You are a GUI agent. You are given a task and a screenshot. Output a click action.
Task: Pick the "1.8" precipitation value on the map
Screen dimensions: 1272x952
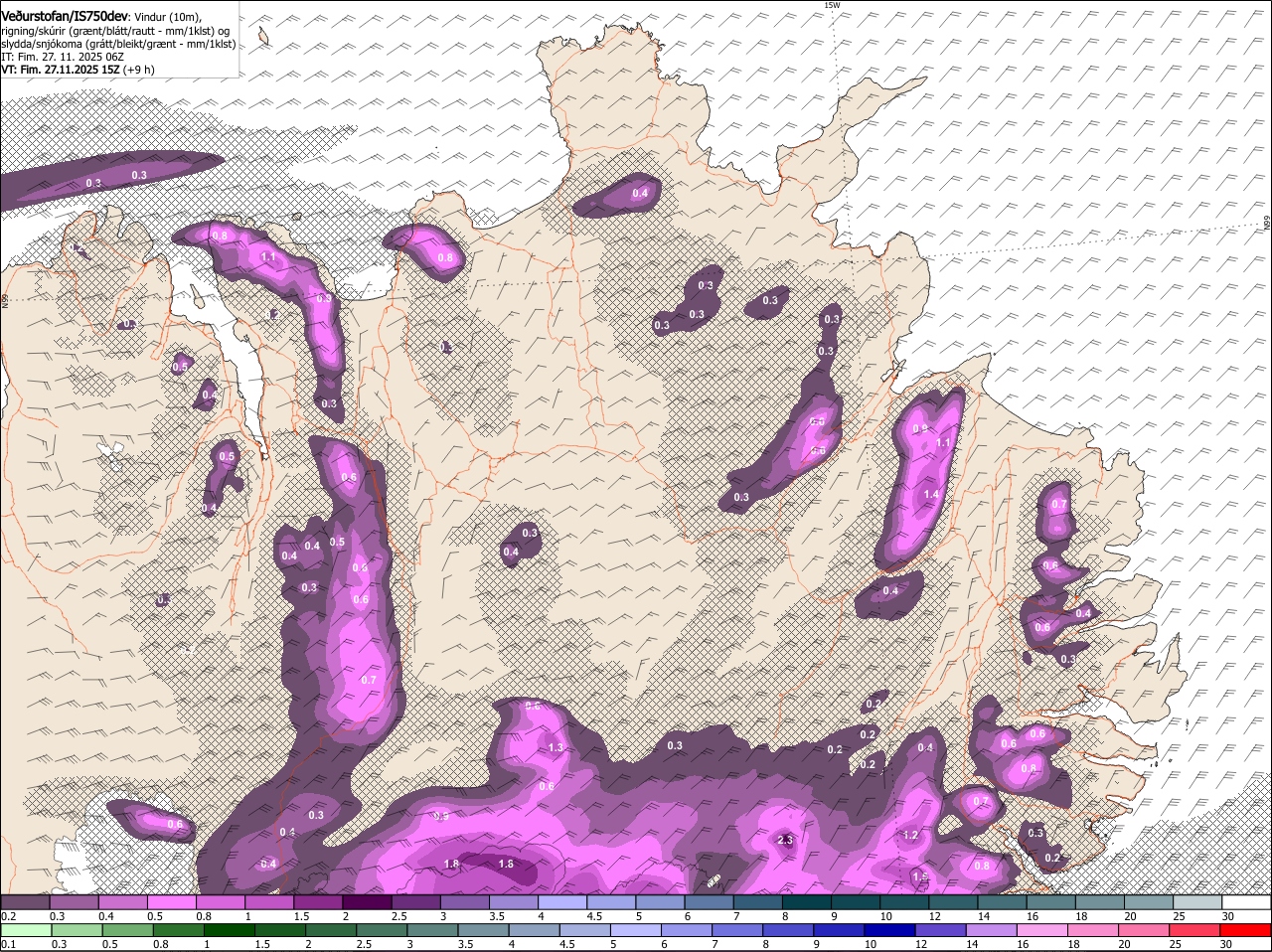[x=451, y=865]
